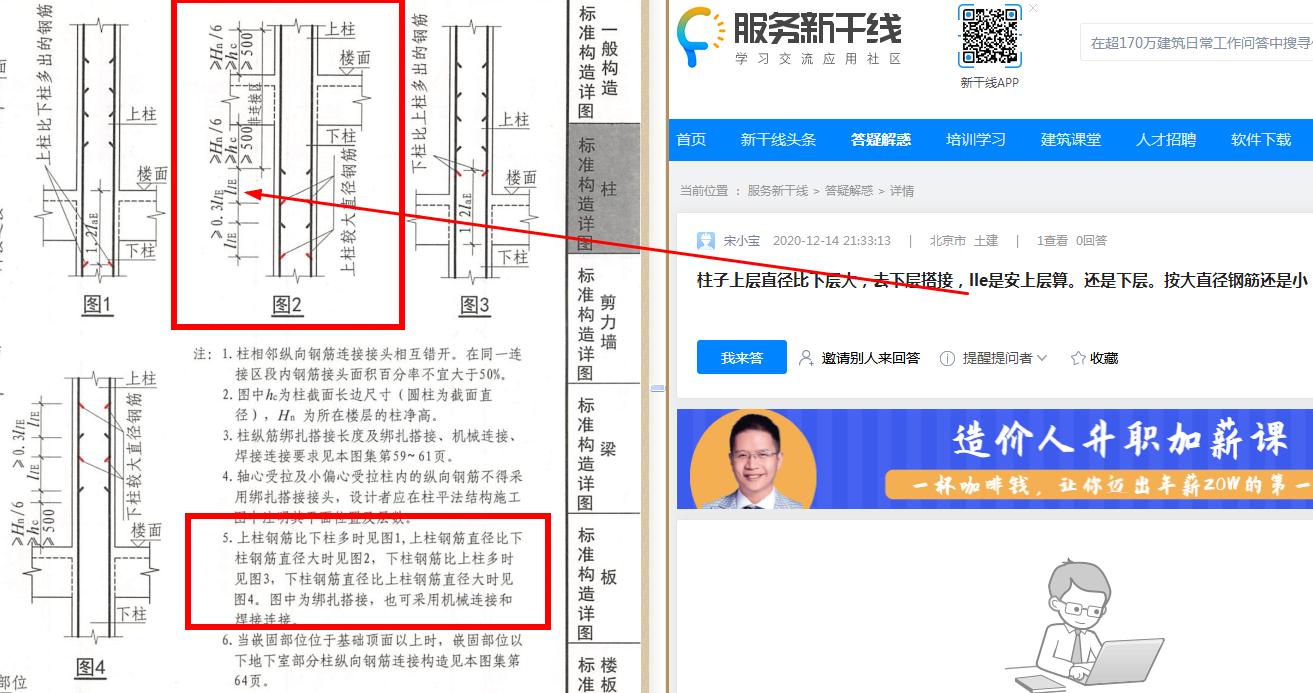Click the 图2 diagram caption
The image size is (1313, 693).
[x=287, y=305]
